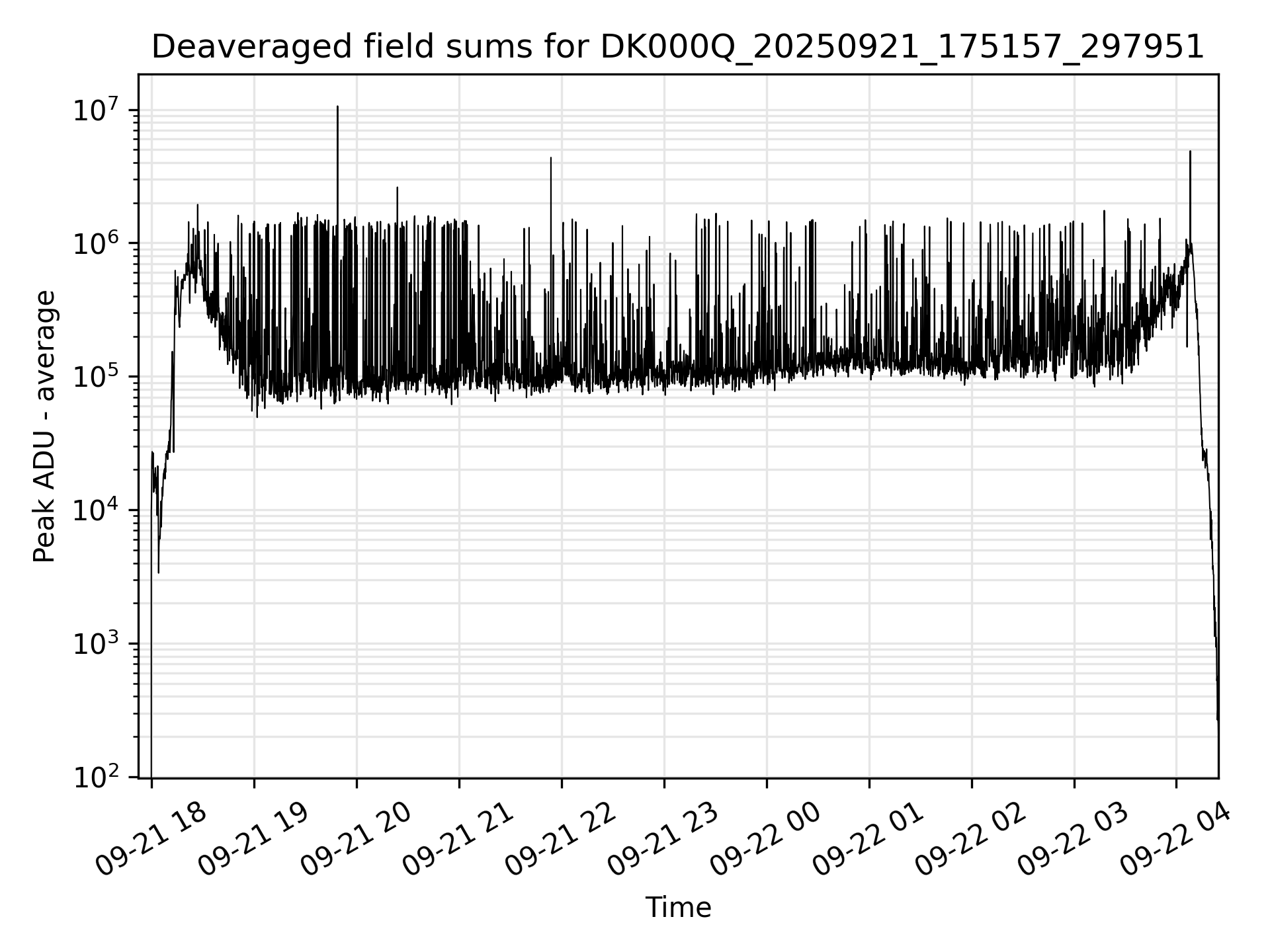
Task: Click the '09-21 20' x tick label
Action: [357, 840]
